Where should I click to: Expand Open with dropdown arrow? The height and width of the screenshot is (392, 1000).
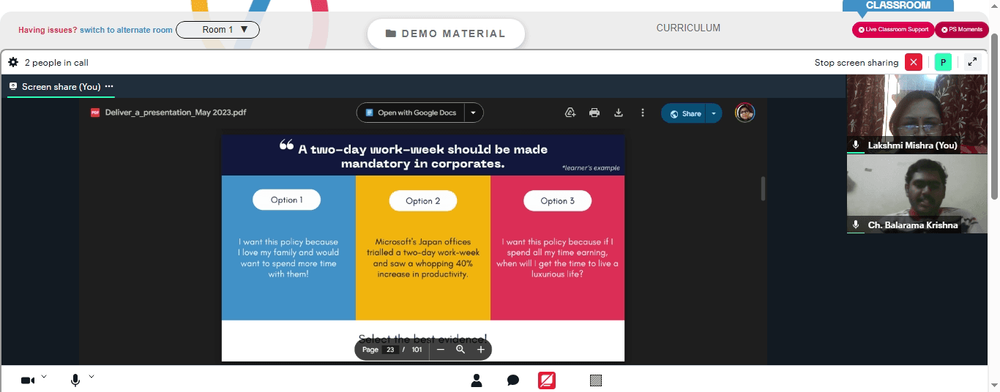tap(473, 113)
